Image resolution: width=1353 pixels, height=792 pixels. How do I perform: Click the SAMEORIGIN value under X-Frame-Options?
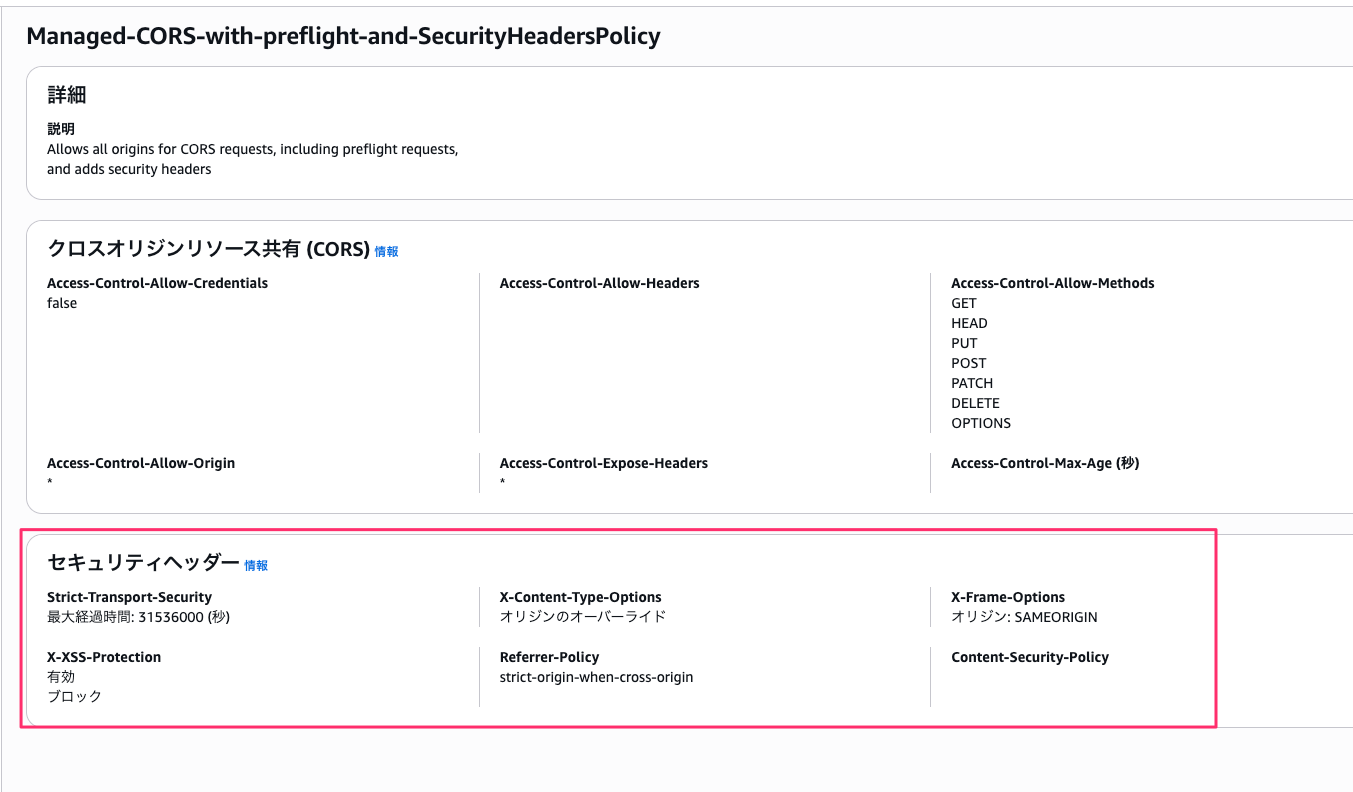(x=1055, y=617)
